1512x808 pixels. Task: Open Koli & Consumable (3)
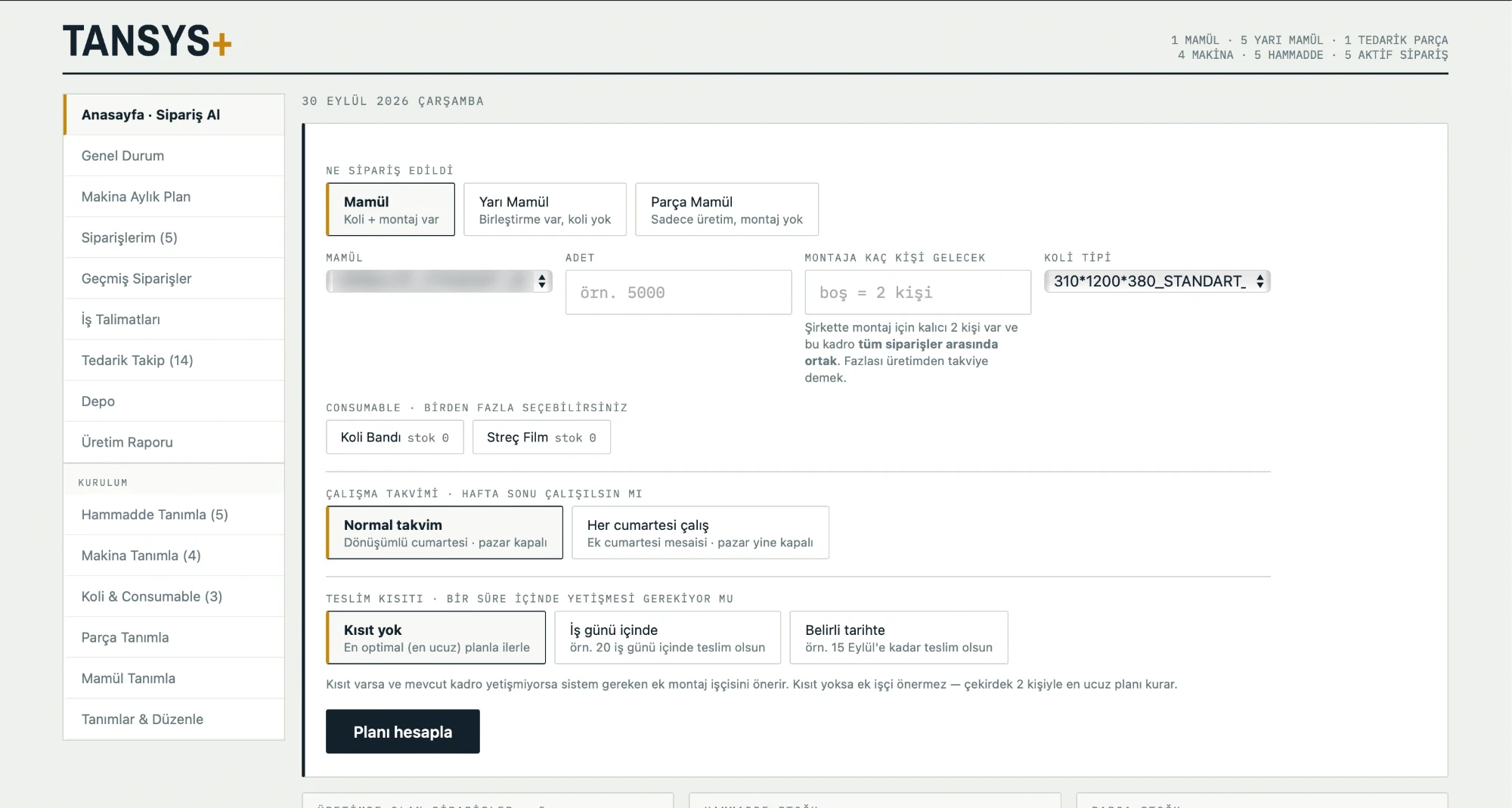[174, 596]
